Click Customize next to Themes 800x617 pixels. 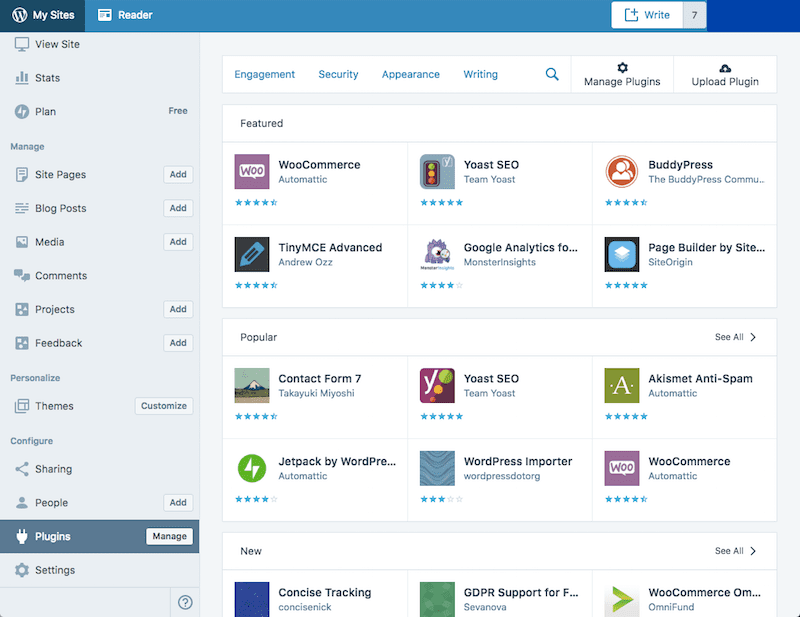click(x=164, y=406)
